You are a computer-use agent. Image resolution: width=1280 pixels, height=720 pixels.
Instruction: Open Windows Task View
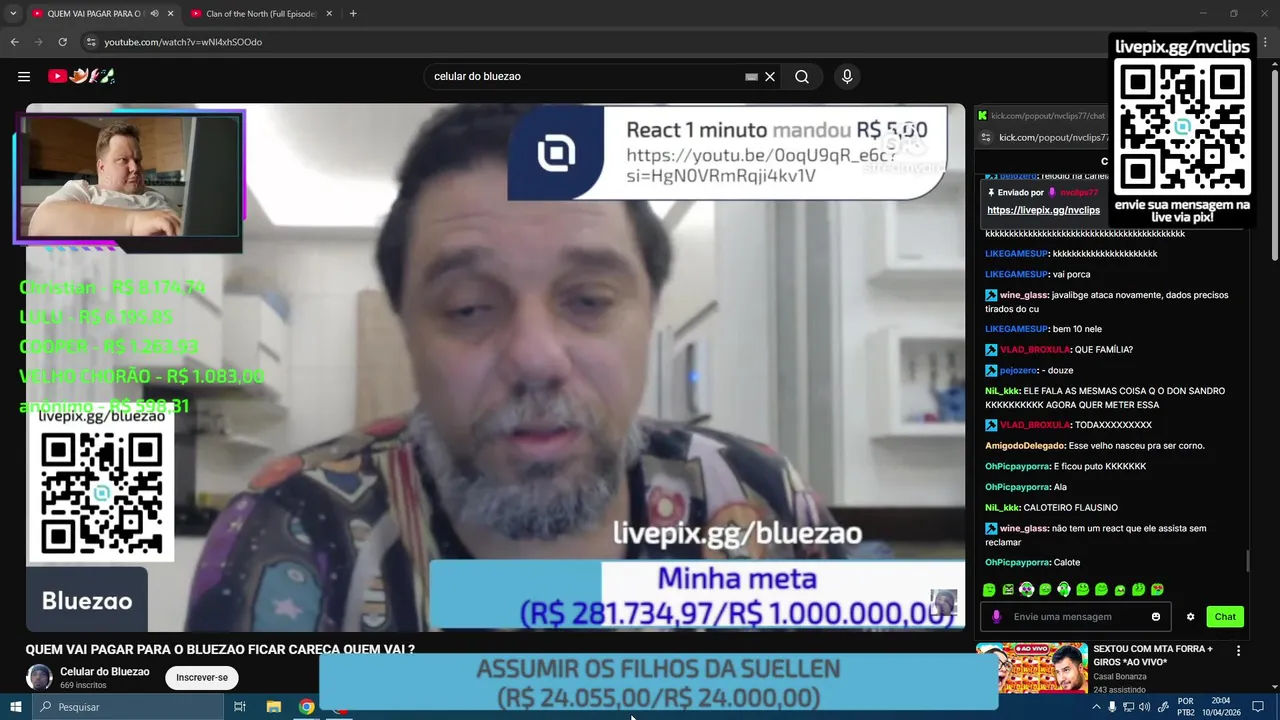tap(240, 707)
